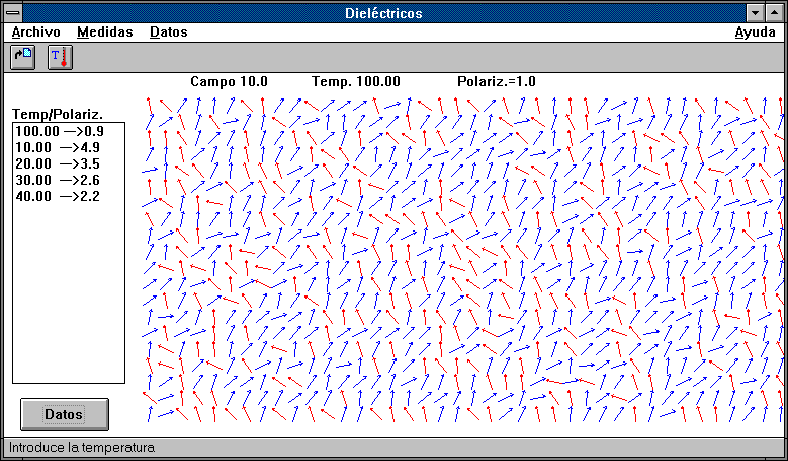Image resolution: width=788 pixels, height=461 pixels.
Task: Click the Temp. 100.00 readout
Action: [356, 81]
